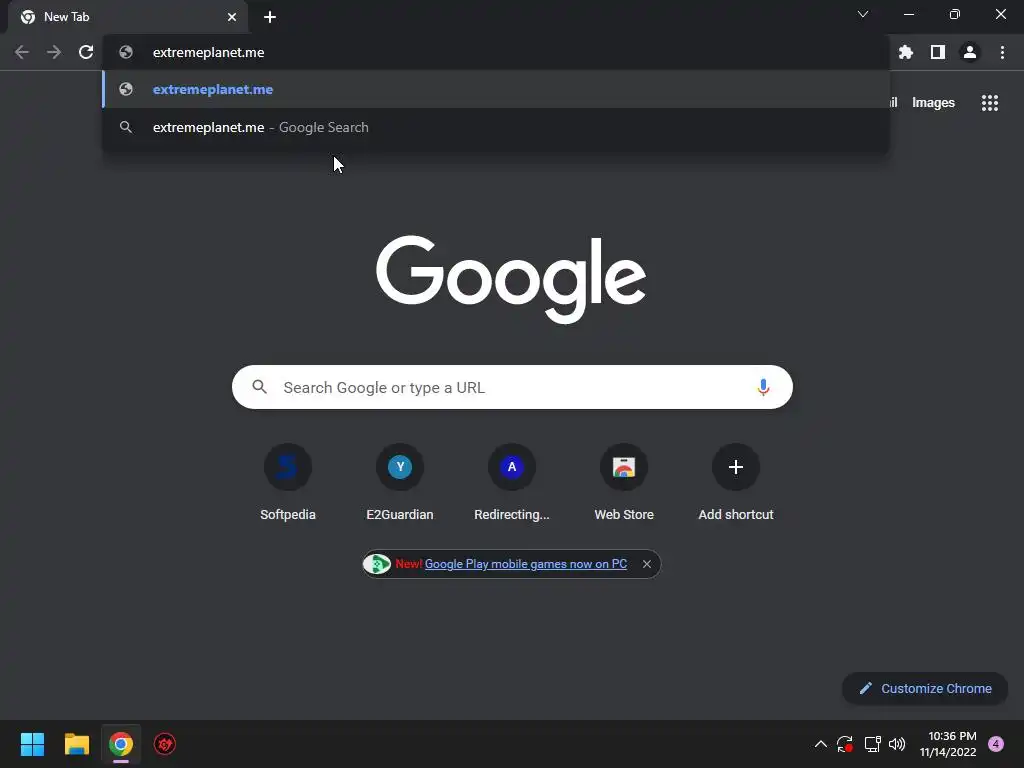The height and width of the screenshot is (768, 1024).
Task: Dismiss the Google Play games promo
Action: pos(647,564)
